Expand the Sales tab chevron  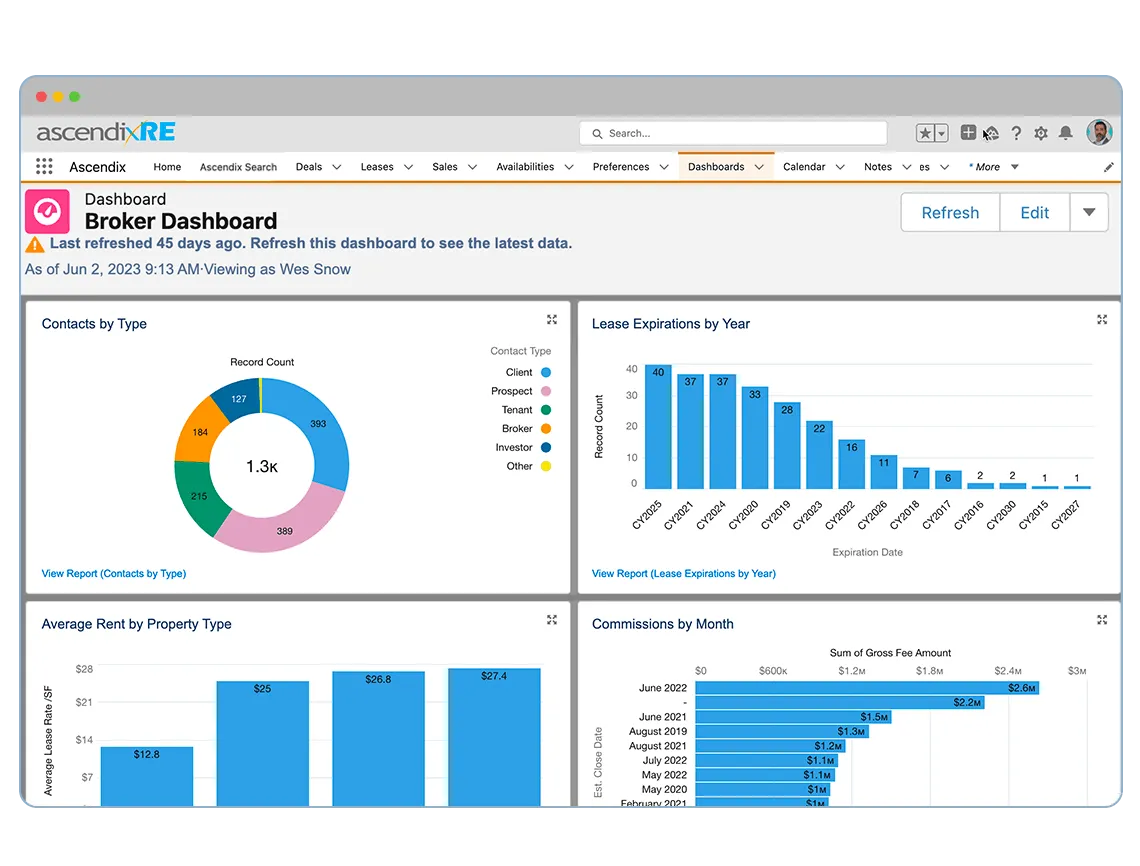(473, 167)
